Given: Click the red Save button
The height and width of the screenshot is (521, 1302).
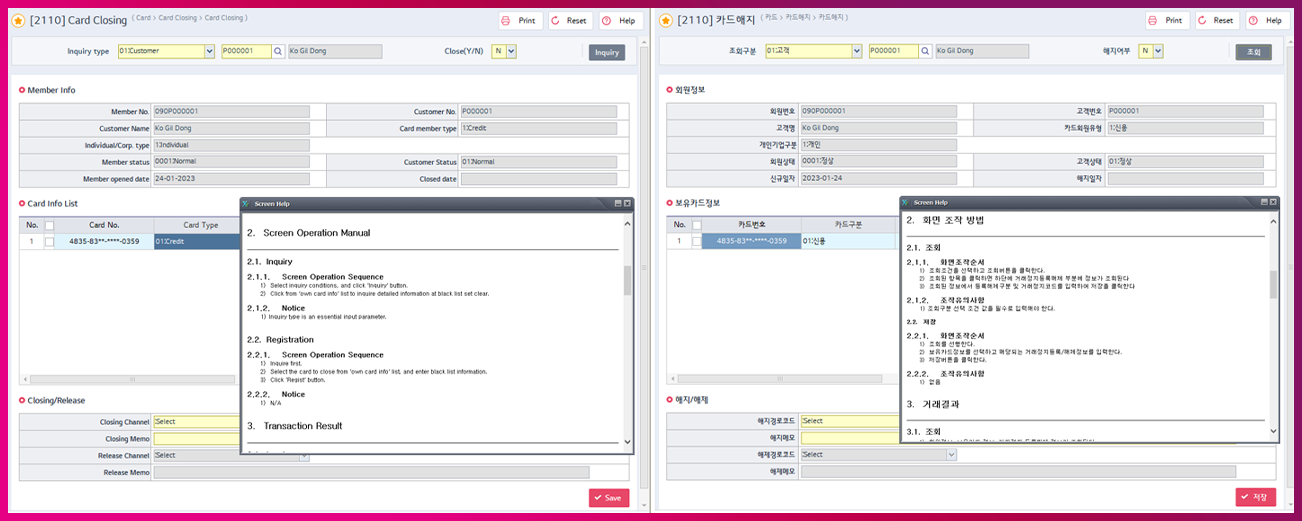Looking at the screenshot, I should pyautogui.click(x=608, y=497).
